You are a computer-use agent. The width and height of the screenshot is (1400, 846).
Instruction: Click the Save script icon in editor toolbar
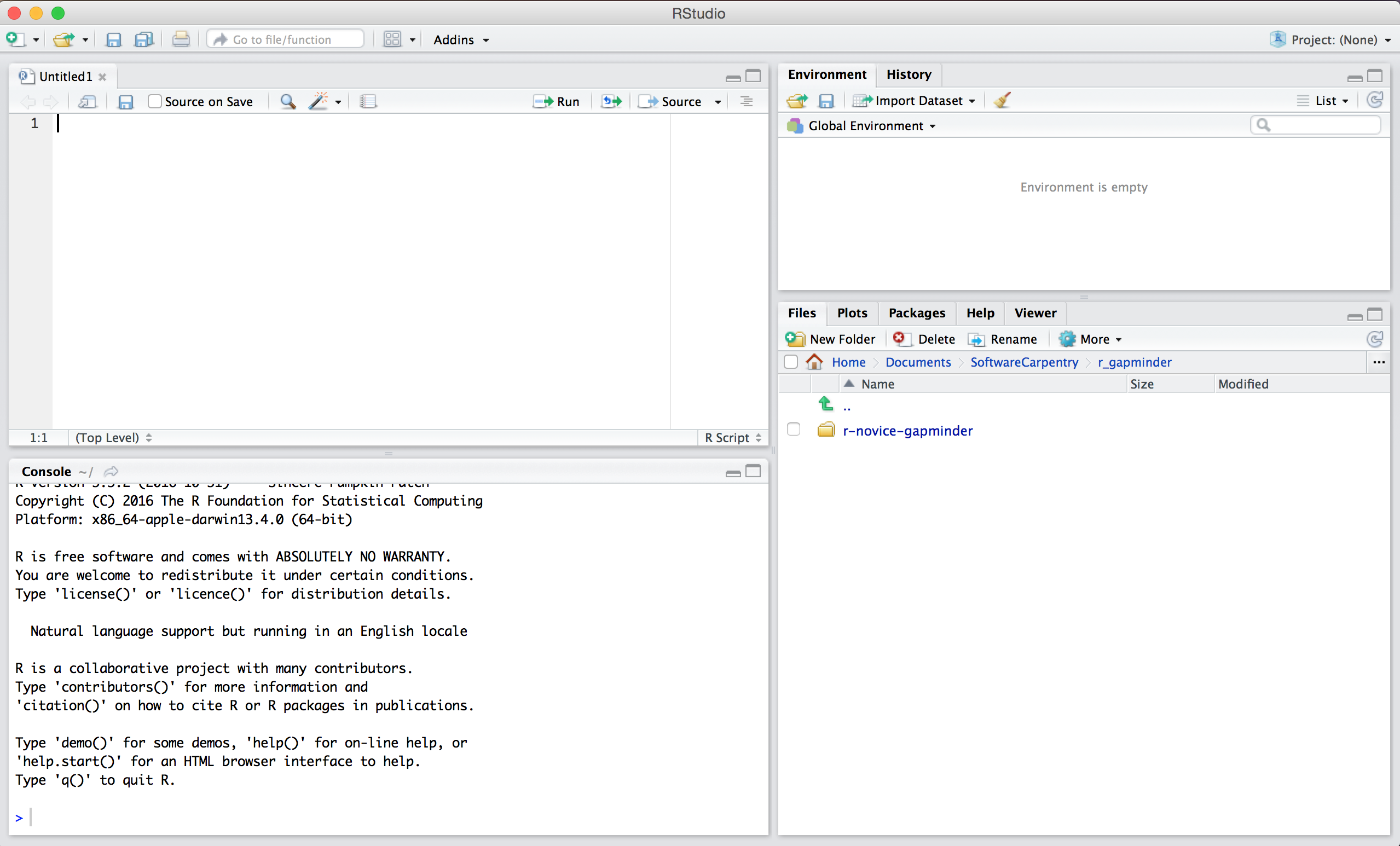(126, 101)
